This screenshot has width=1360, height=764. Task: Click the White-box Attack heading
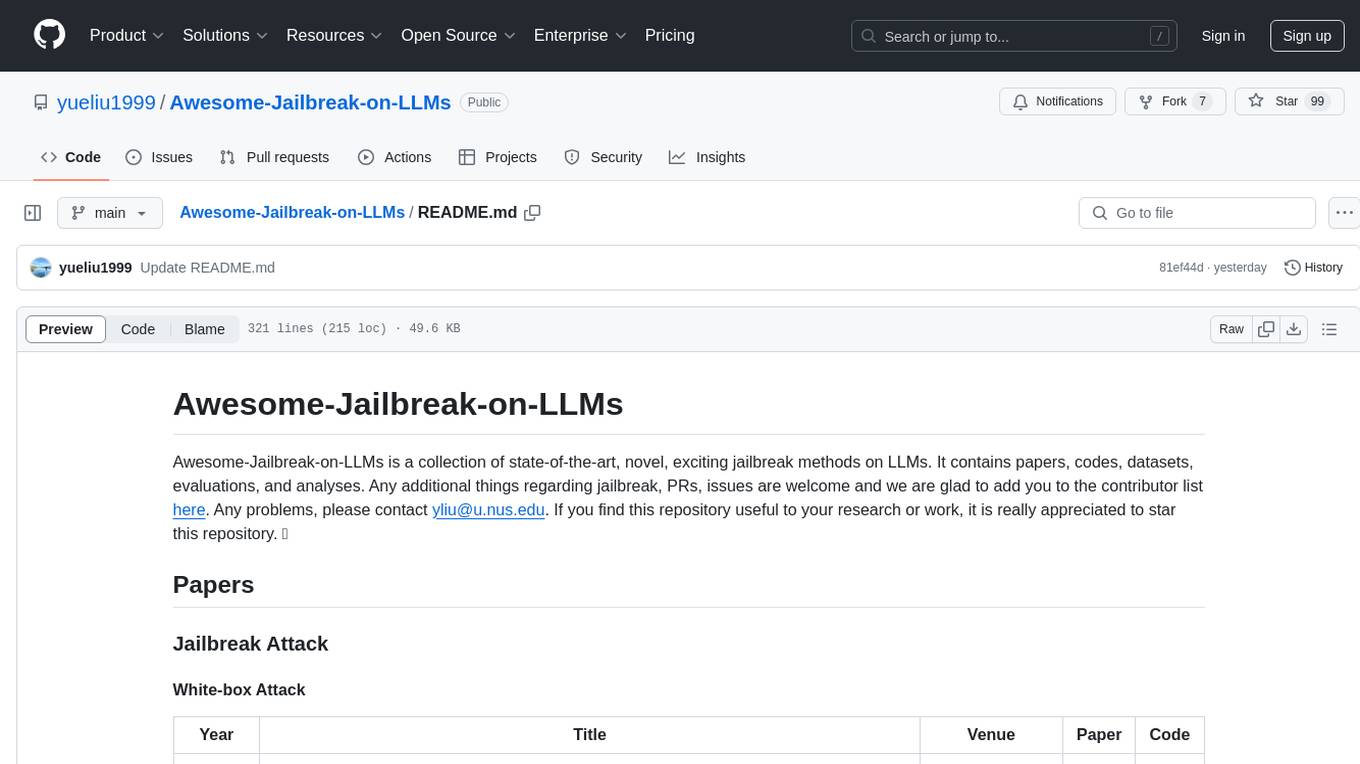[239, 689]
